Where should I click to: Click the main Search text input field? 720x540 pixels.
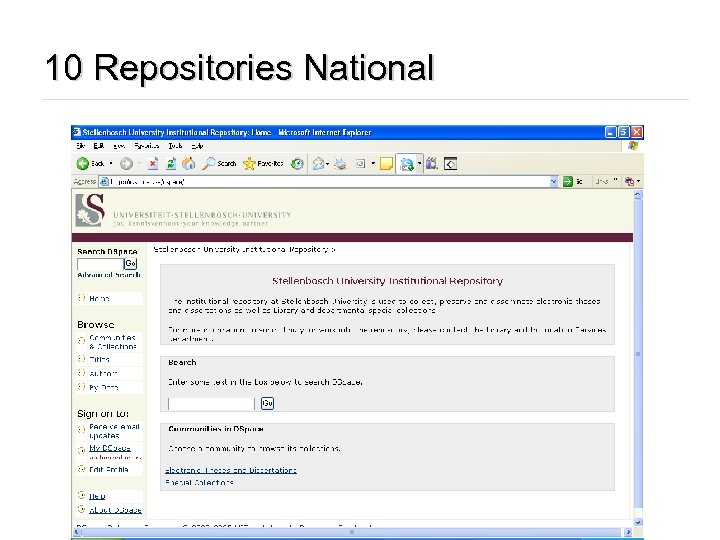(211, 404)
